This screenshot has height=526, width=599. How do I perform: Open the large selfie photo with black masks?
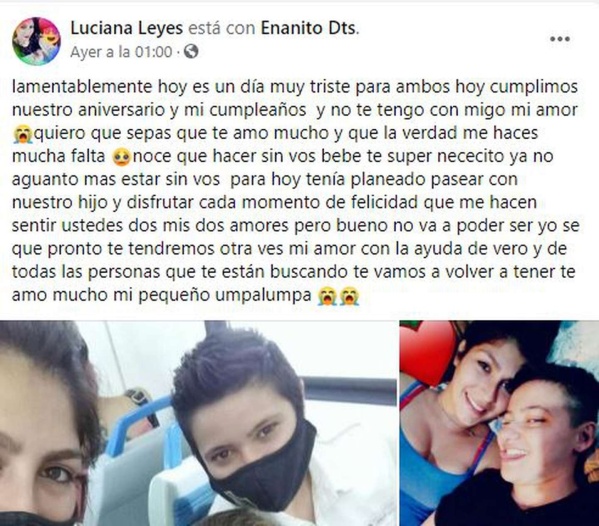(x=198, y=423)
